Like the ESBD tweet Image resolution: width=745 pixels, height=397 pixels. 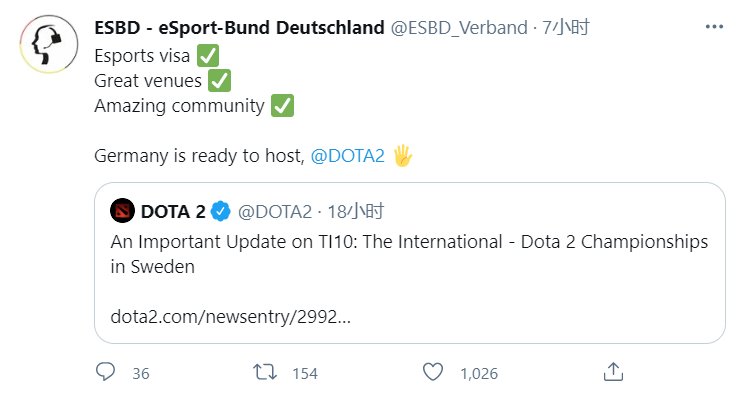433,372
